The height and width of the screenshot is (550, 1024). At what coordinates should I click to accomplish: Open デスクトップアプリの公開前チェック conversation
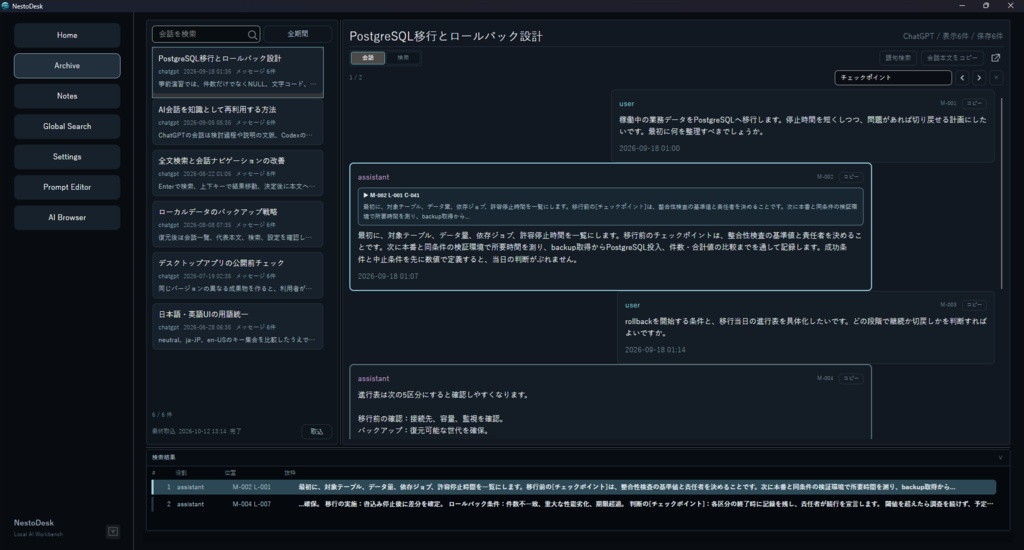[238, 276]
